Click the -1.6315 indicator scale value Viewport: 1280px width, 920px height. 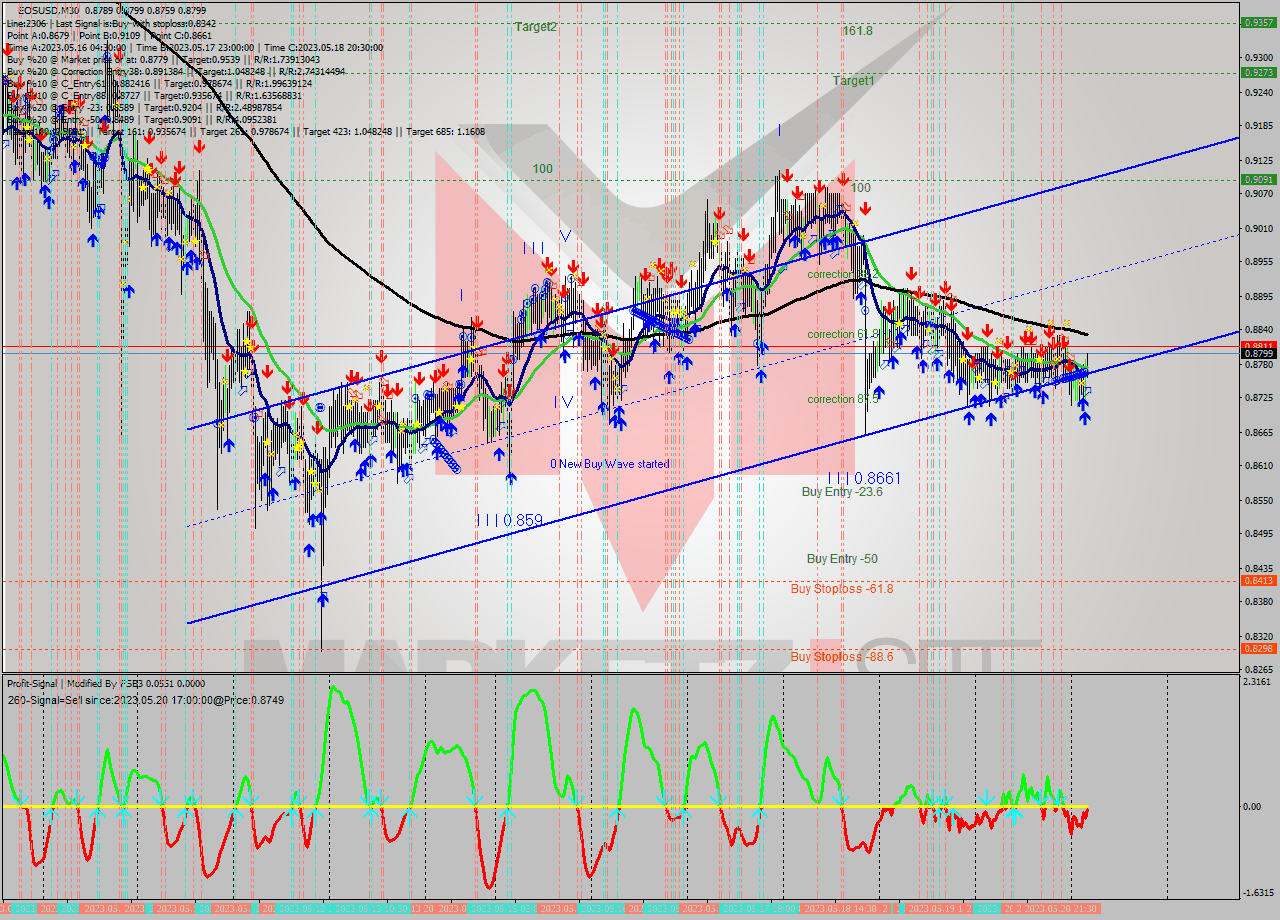point(1258,893)
